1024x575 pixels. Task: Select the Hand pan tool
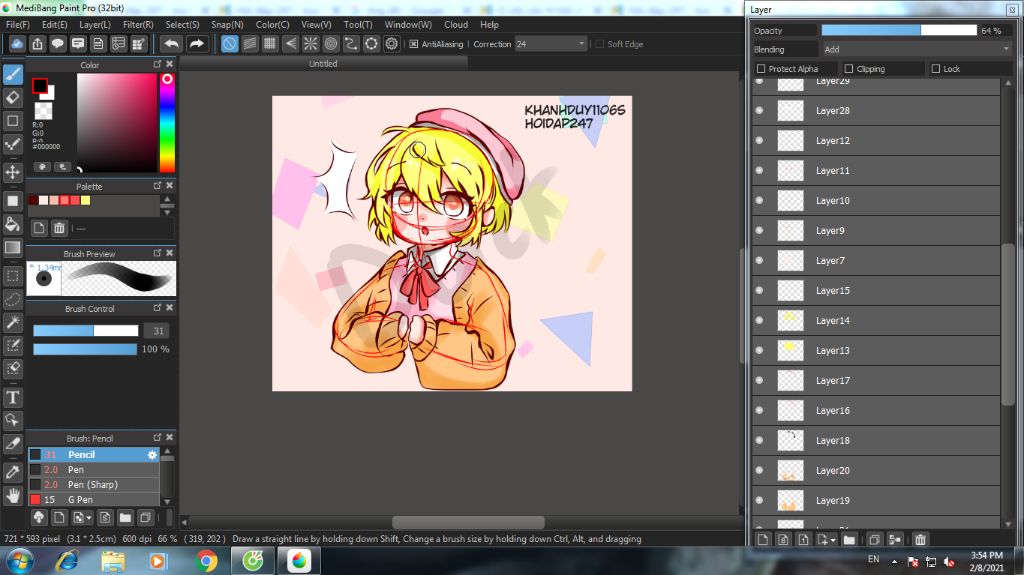(x=13, y=495)
